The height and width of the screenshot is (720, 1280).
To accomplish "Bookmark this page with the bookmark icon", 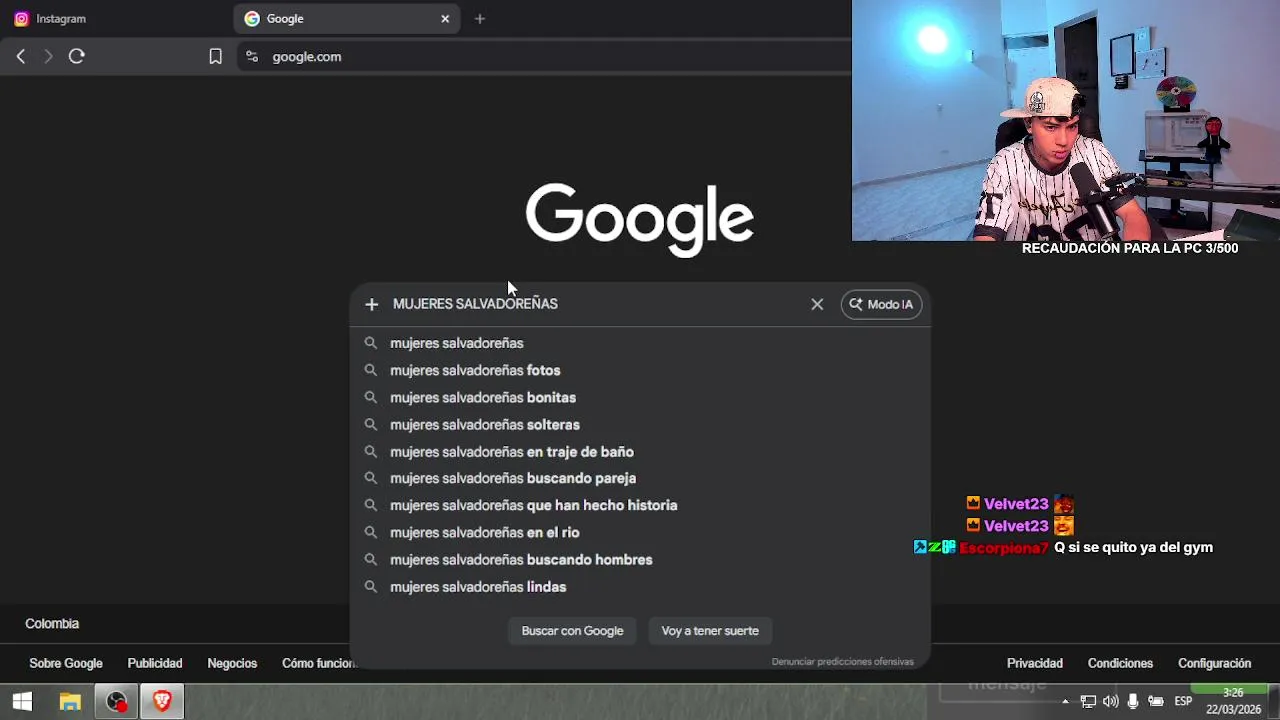I will click(215, 57).
